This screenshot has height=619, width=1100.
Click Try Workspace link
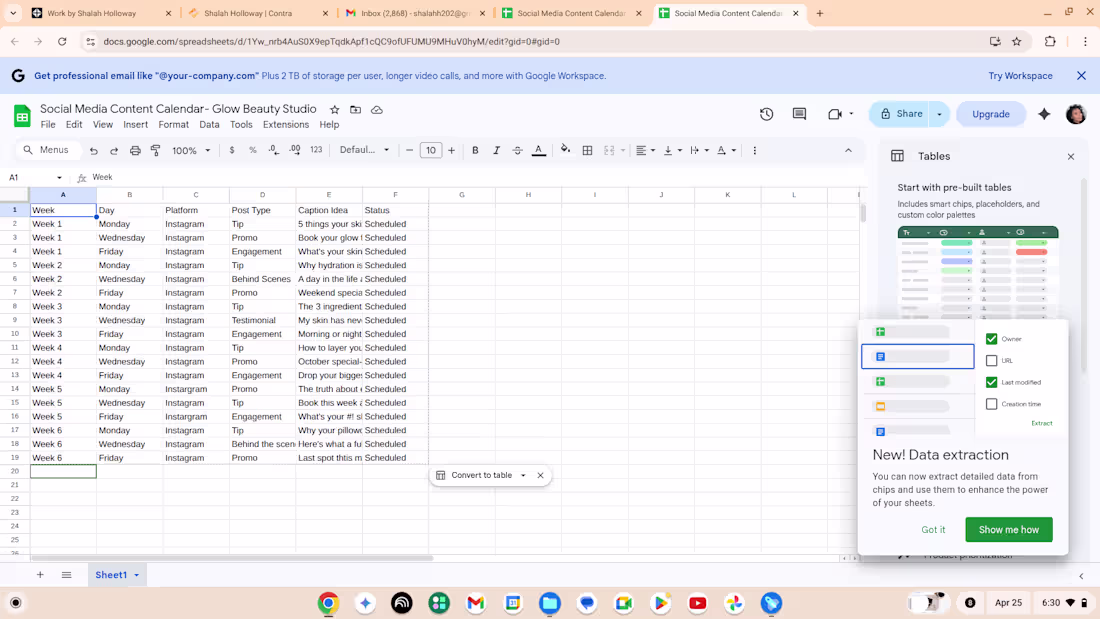click(1020, 76)
